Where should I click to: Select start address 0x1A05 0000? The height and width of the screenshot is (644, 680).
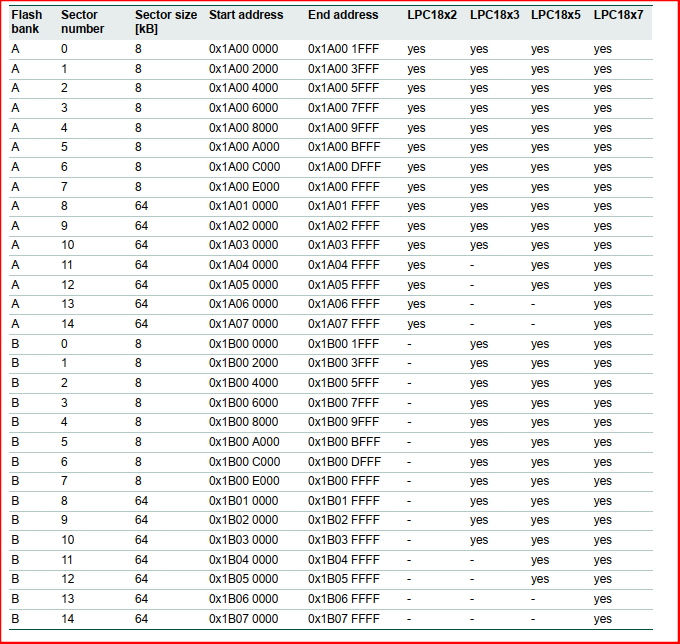[x=243, y=285]
